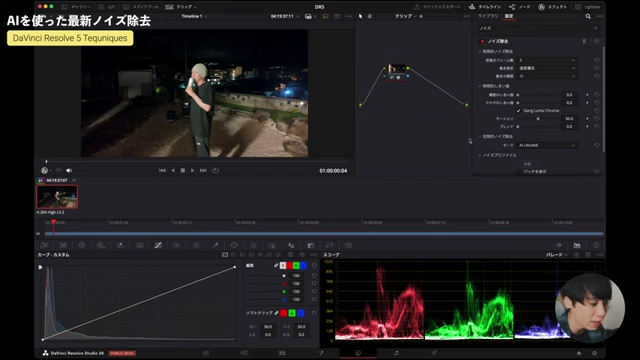Open the Timeline 1 dropdown above viewer
Image resolution: width=640 pixels, height=360 pixels.
coord(194,16)
